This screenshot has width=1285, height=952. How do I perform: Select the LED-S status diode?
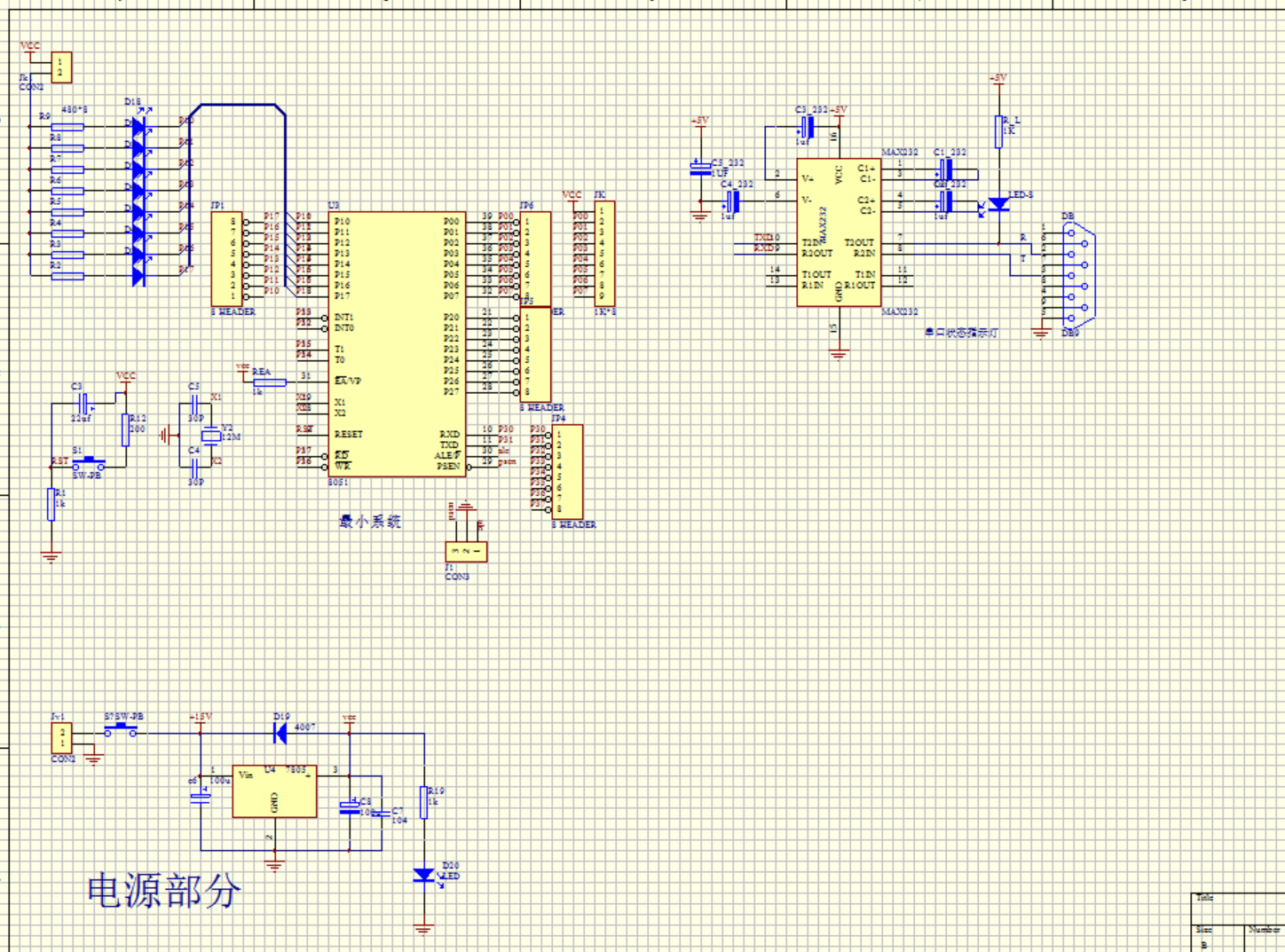(998, 204)
